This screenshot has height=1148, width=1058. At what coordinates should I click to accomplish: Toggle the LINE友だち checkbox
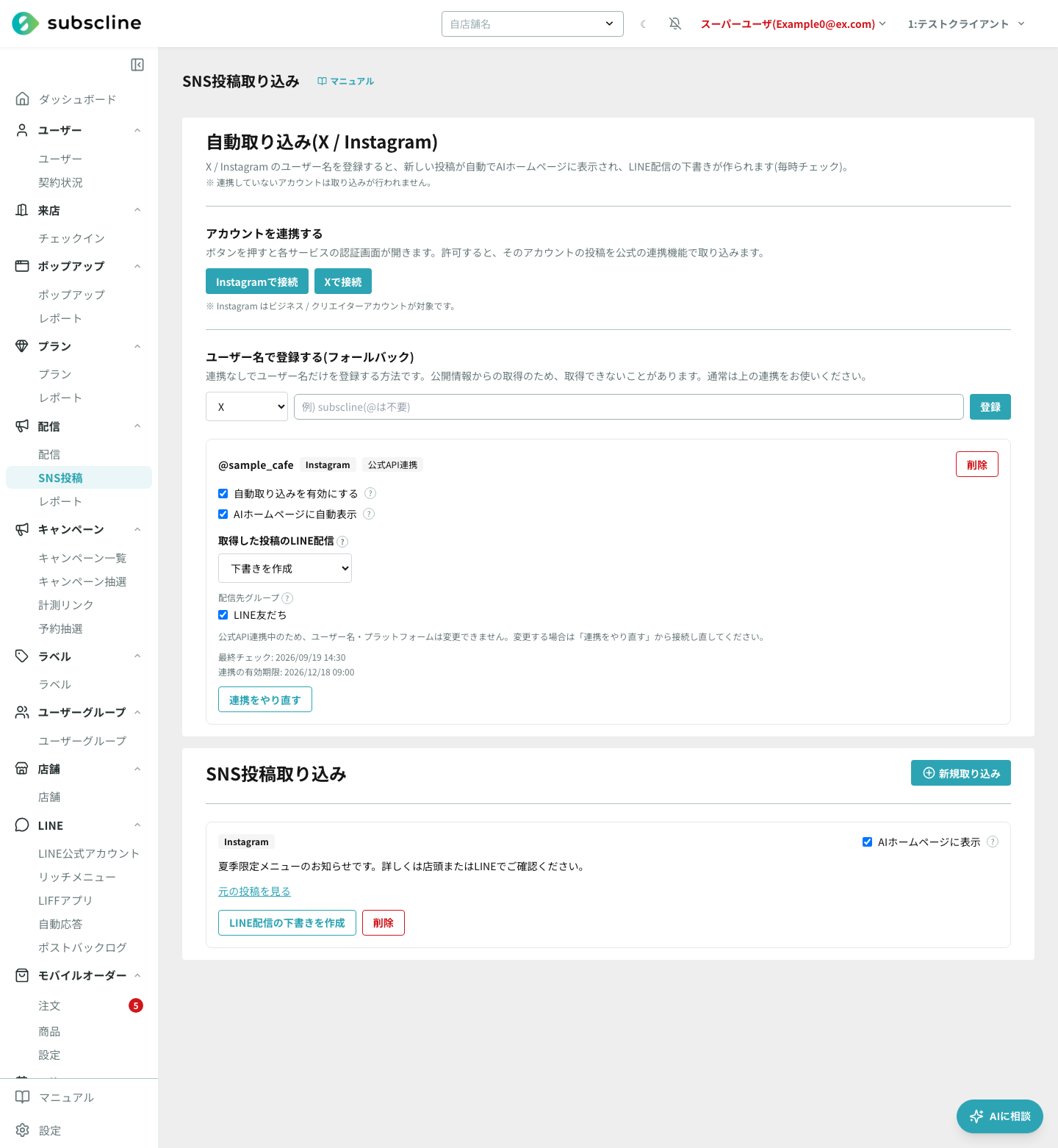pyautogui.click(x=223, y=614)
